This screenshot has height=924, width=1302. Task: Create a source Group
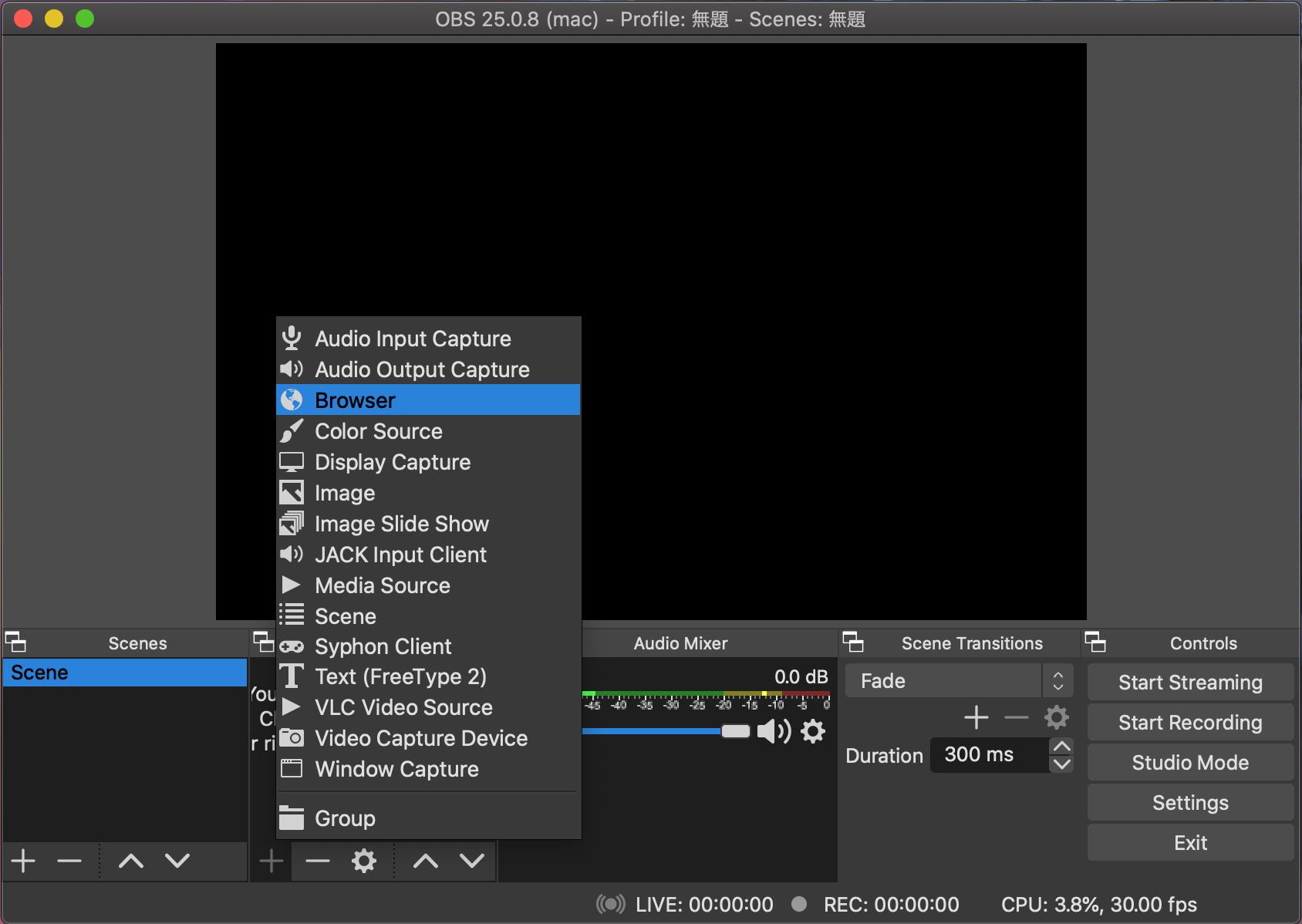[x=428, y=818]
